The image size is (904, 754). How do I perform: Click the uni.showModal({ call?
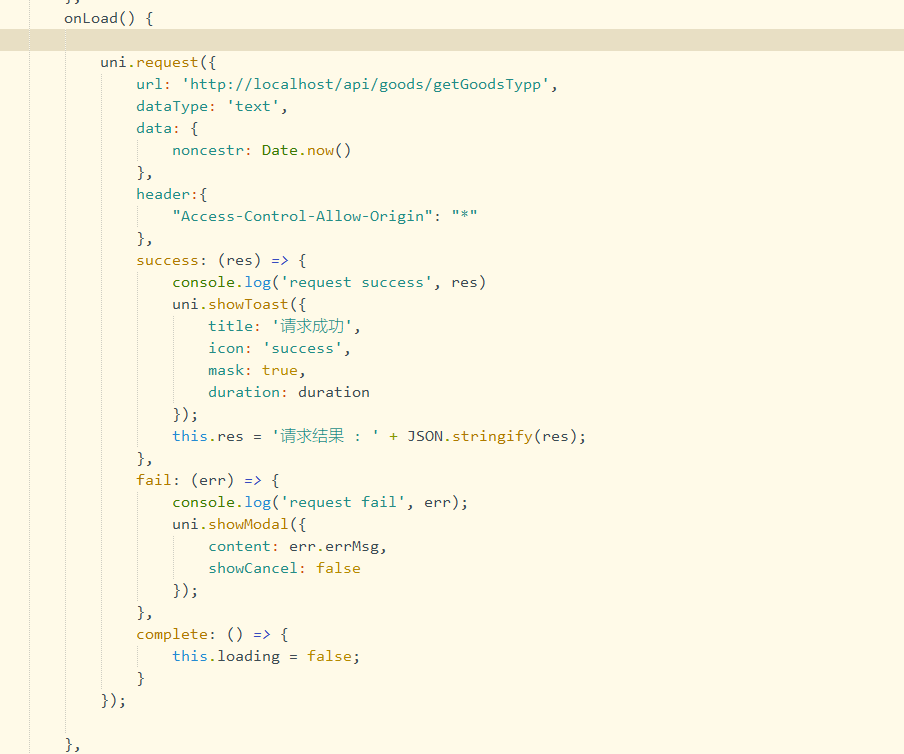(239, 525)
